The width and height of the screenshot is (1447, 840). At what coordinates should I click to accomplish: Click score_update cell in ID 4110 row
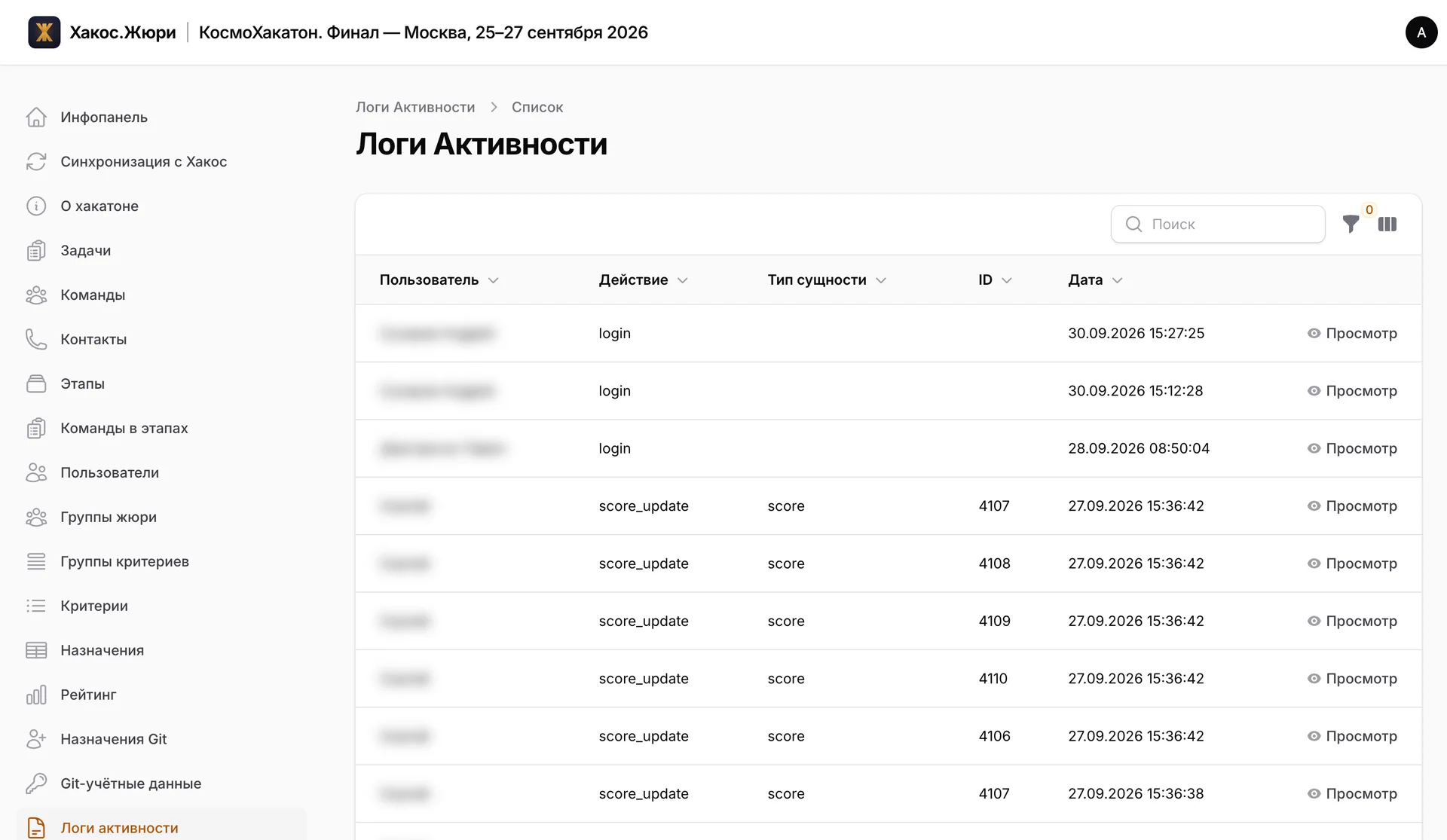pos(644,679)
